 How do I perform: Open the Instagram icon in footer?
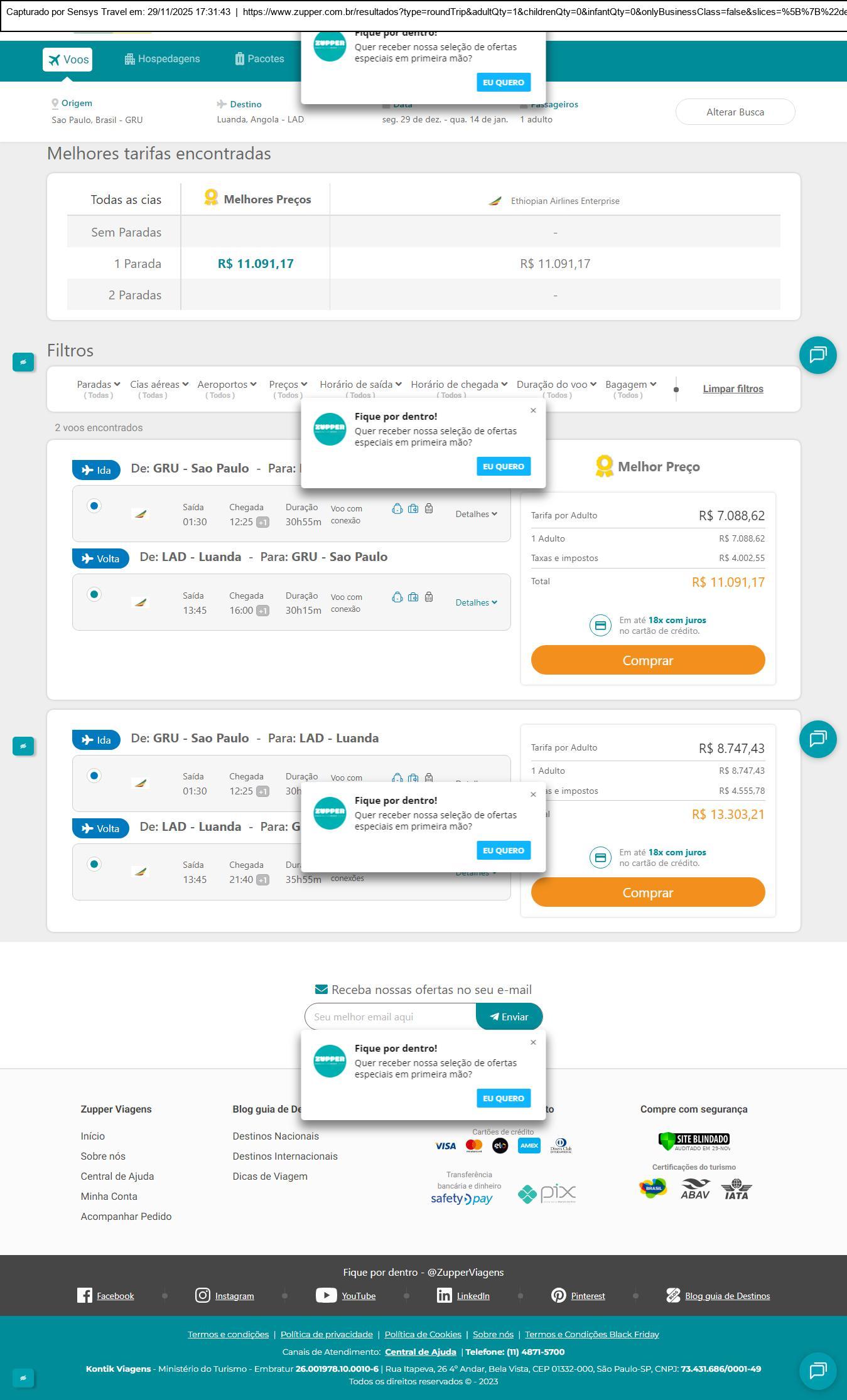pos(202,1295)
